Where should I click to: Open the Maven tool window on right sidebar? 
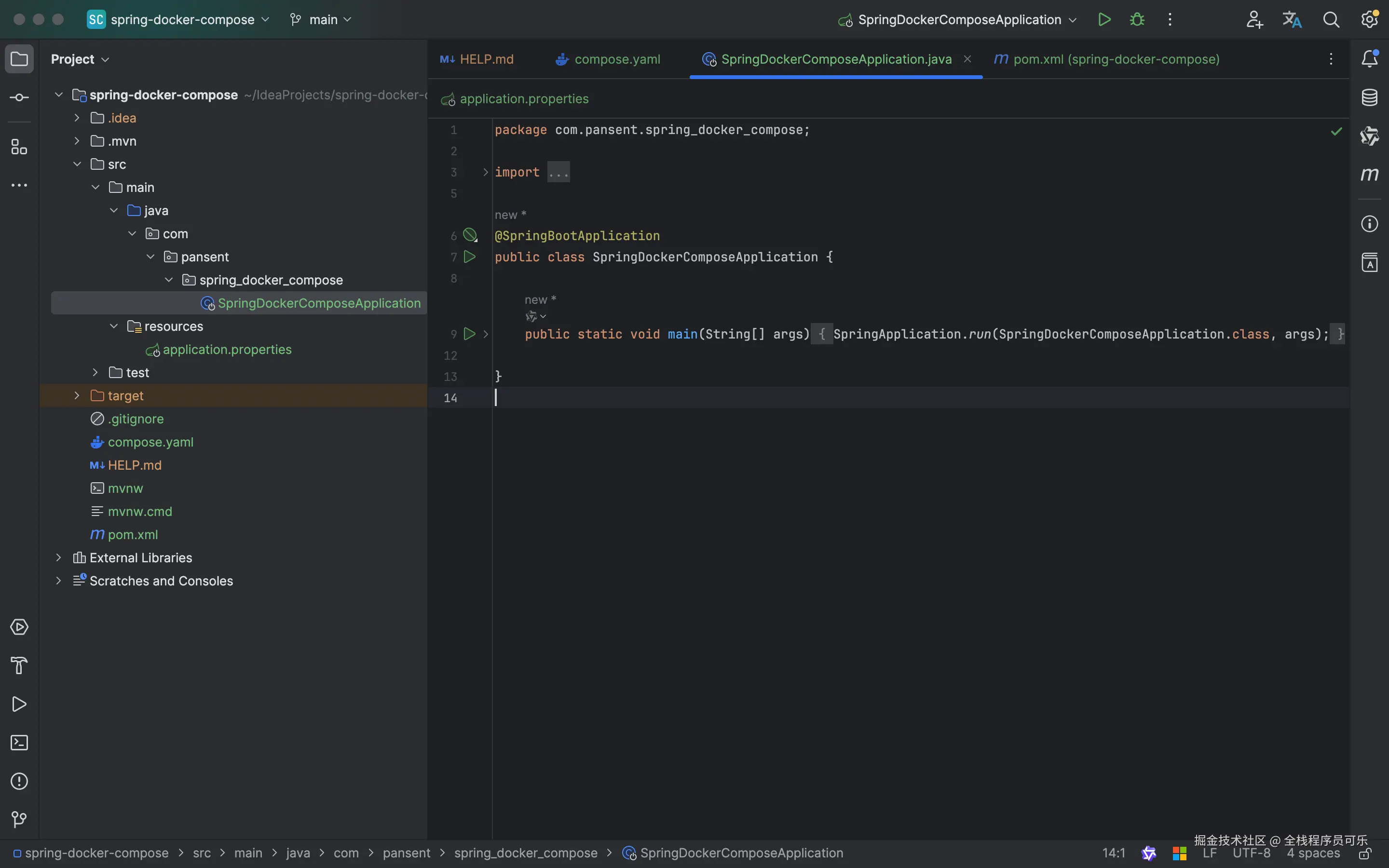(x=1370, y=175)
